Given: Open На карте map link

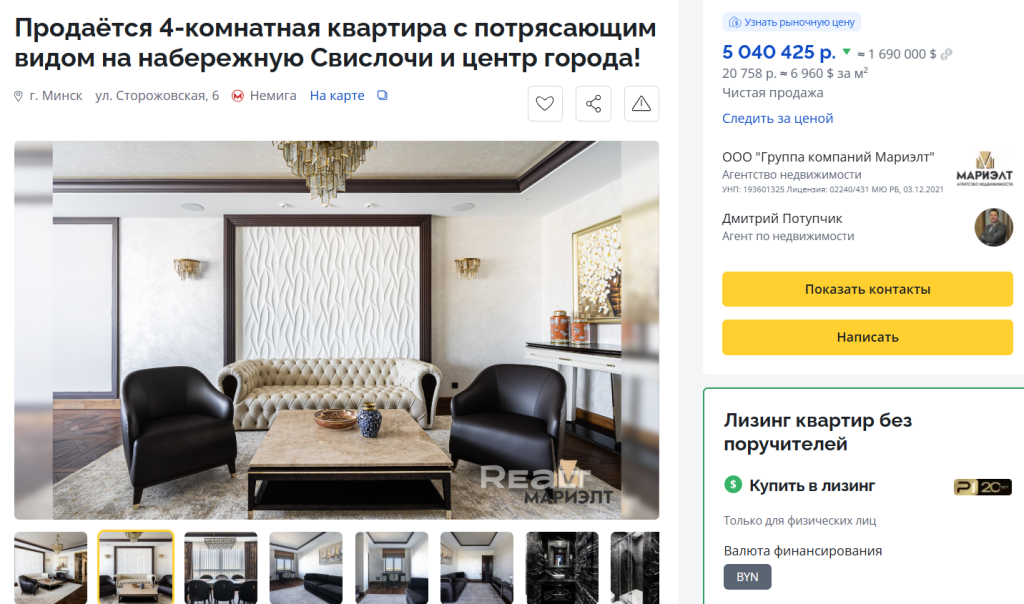Looking at the screenshot, I should point(337,95).
